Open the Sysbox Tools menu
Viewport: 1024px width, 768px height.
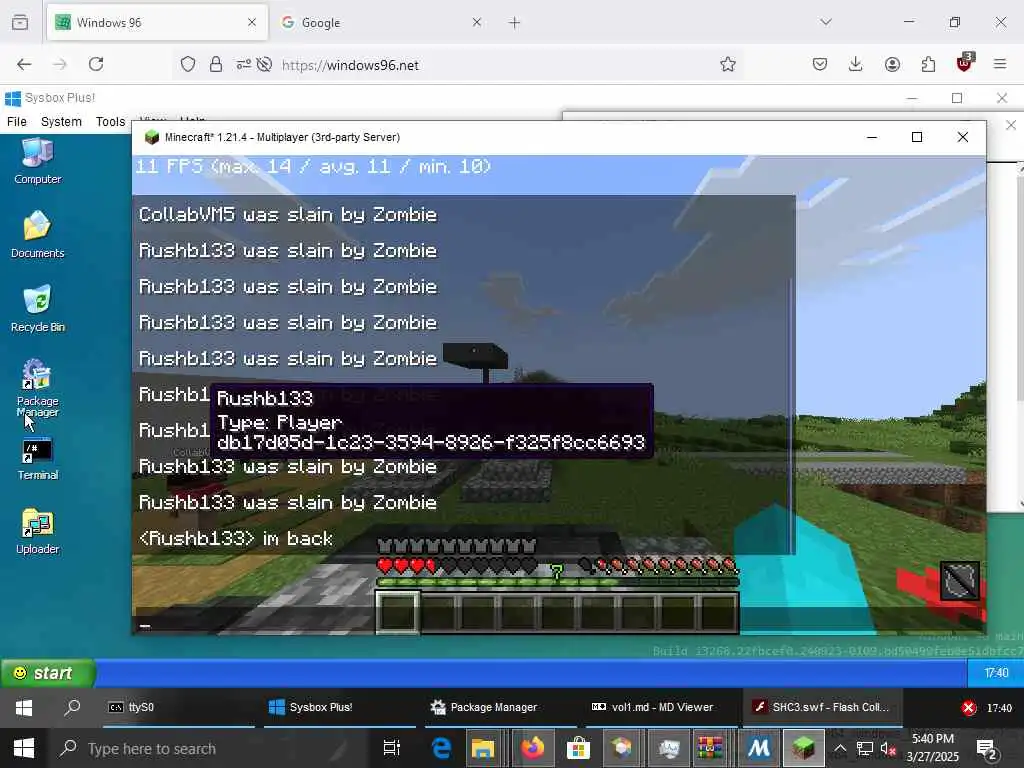click(x=110, y=121)
